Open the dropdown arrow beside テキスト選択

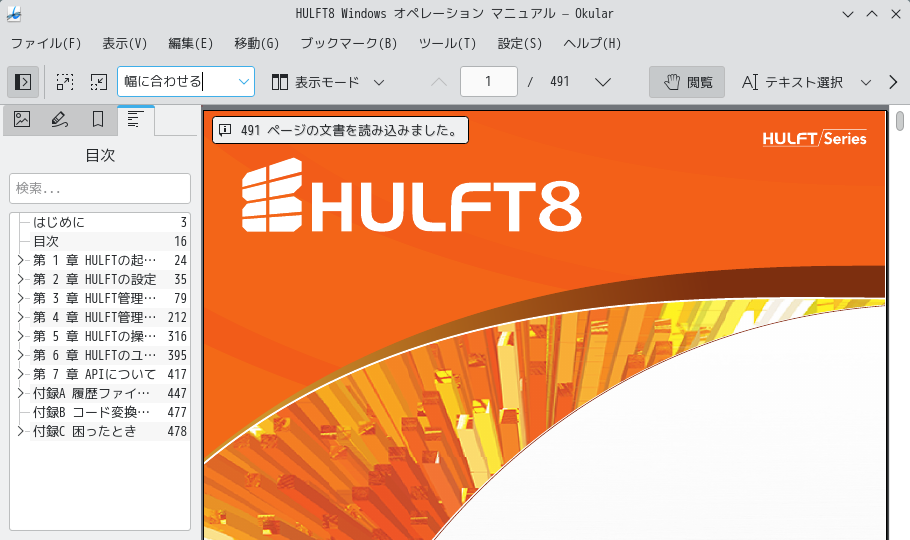click(x=865, y=82)
